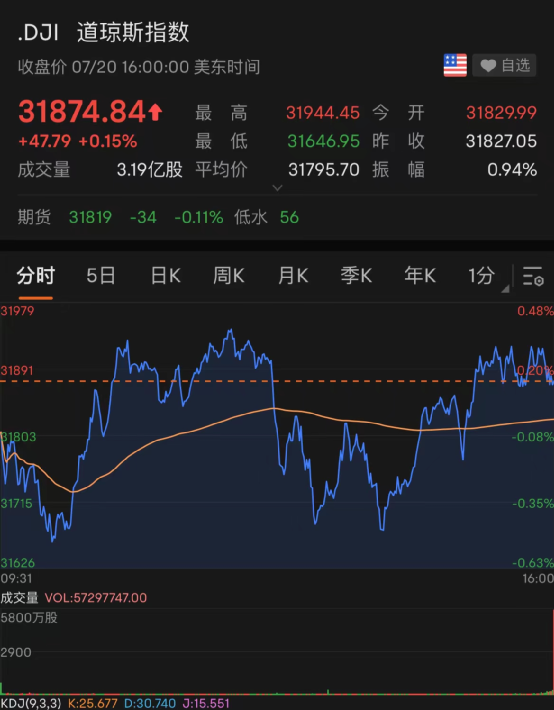
Task: Tap the red up arrow beside 31874.84
Action: click(155, 112)
